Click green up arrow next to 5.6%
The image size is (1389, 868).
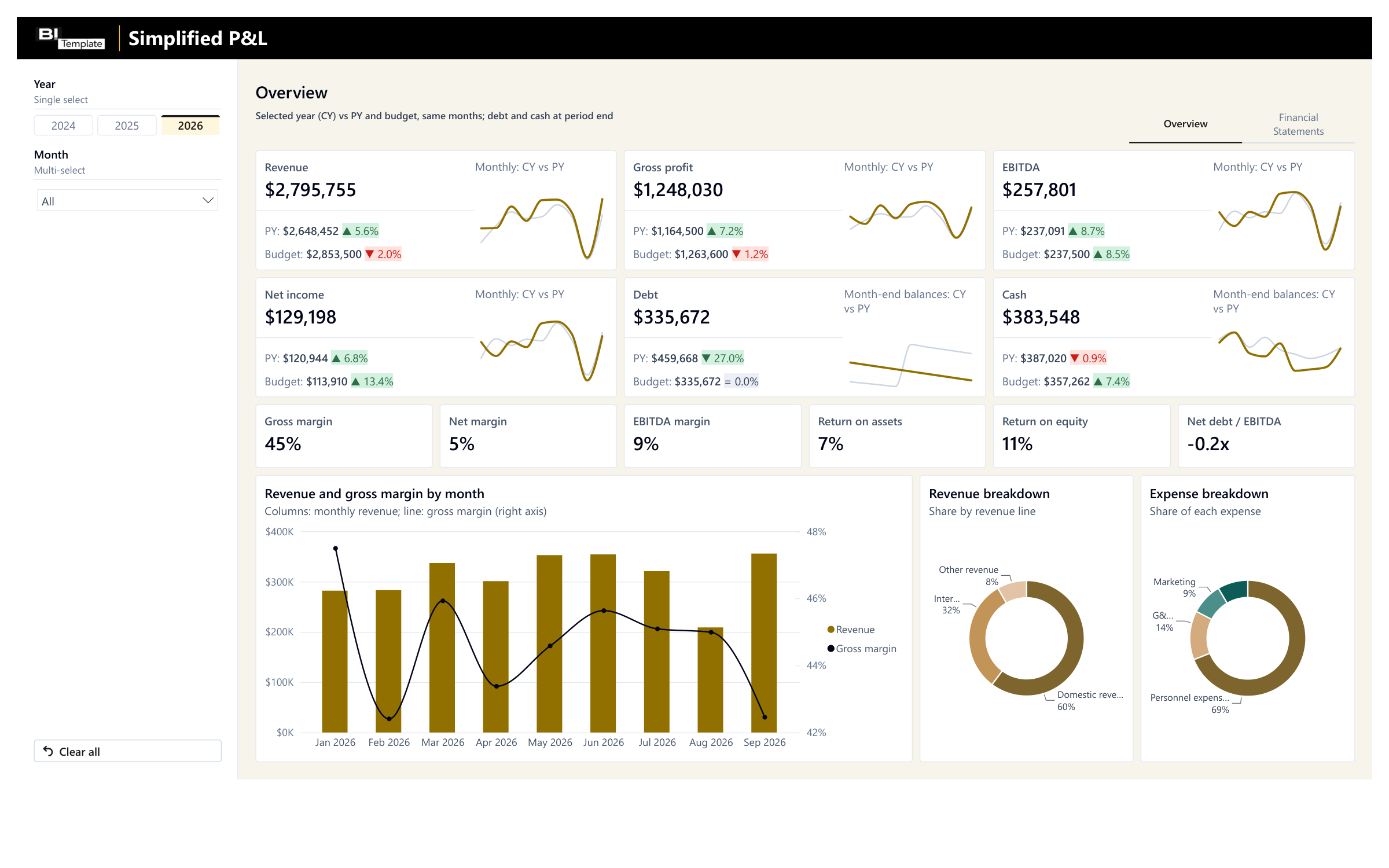coord(347,231)
